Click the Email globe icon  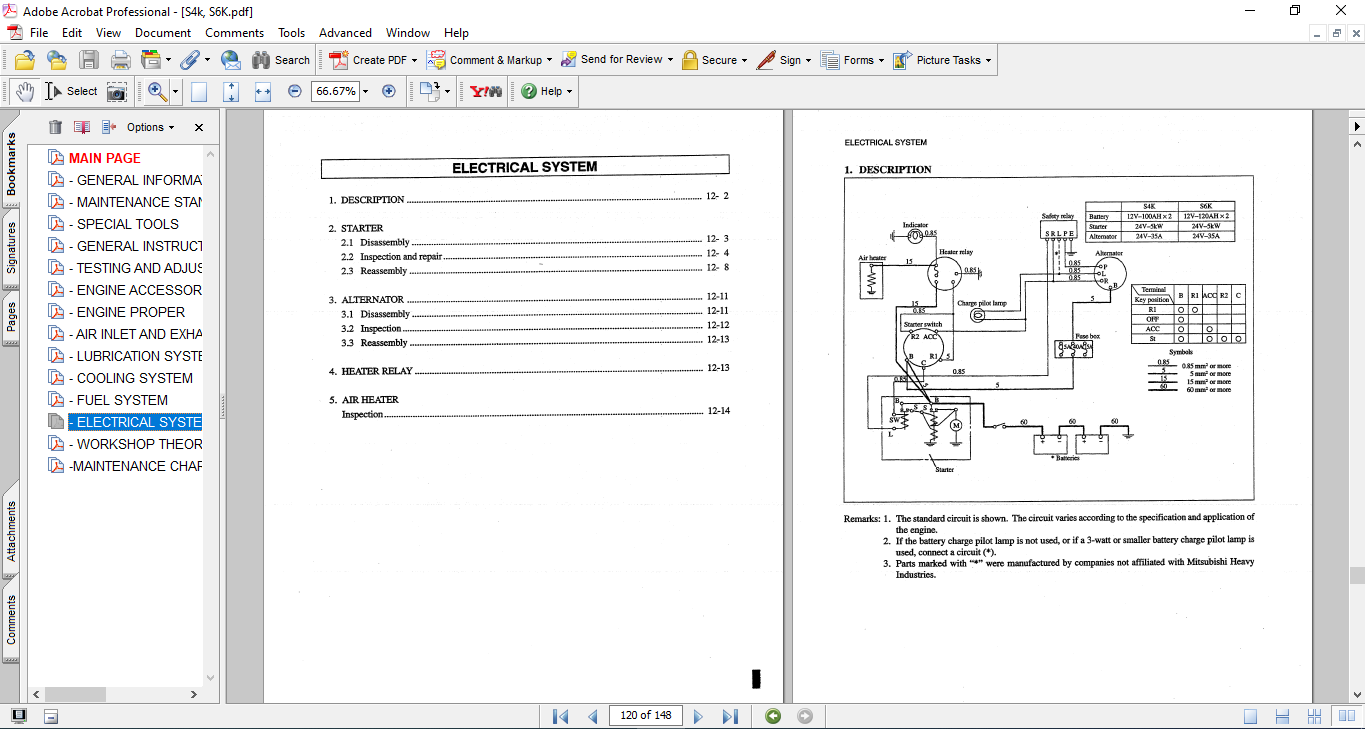(x=230, y=60)
